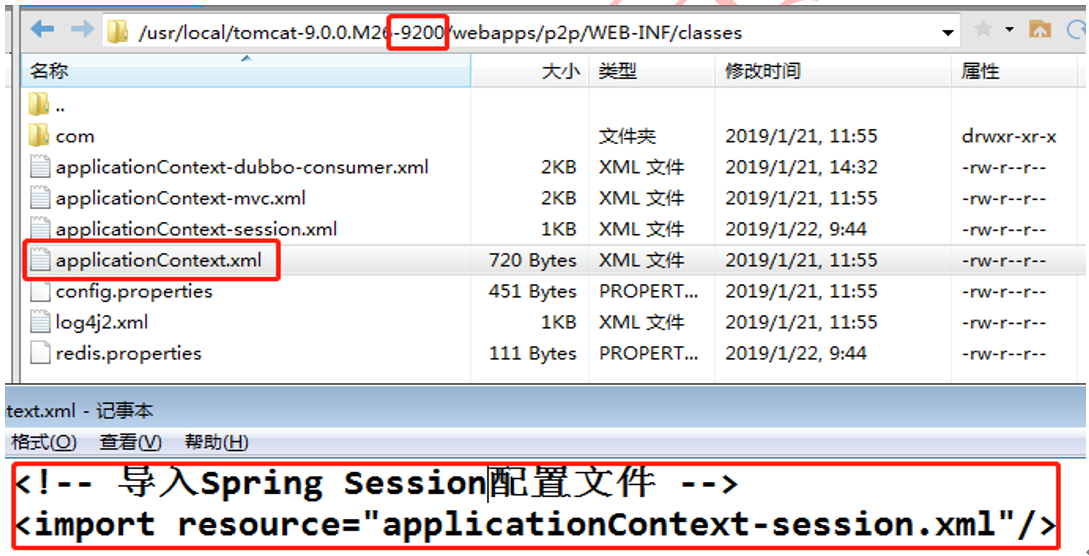Click the com folder icon
The width and height of the screenshot is (1089, 556).
click(x=39, y=135)
